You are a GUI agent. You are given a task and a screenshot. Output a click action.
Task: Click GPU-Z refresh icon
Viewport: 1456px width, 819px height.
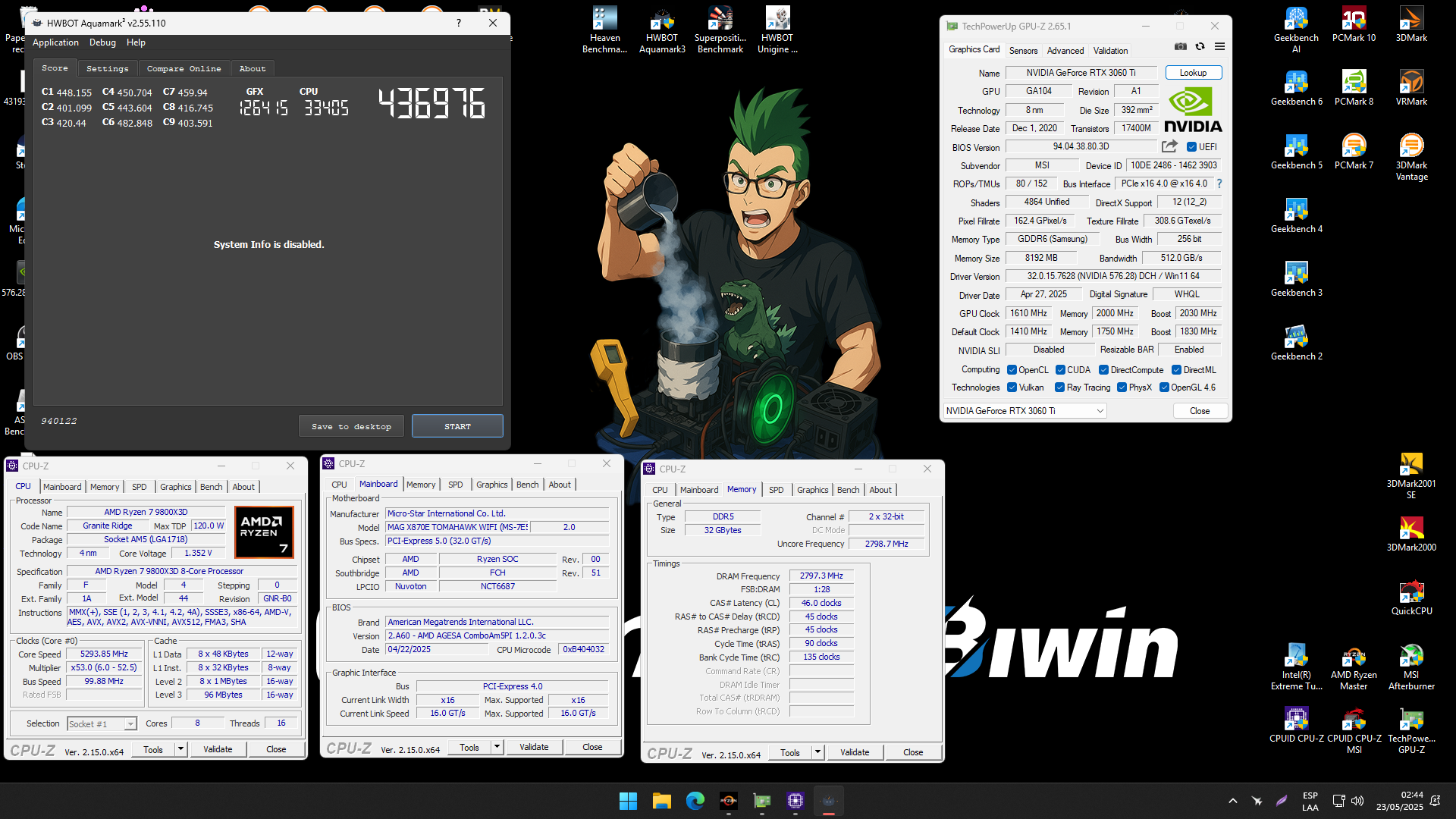click(x=1200, y=47)
